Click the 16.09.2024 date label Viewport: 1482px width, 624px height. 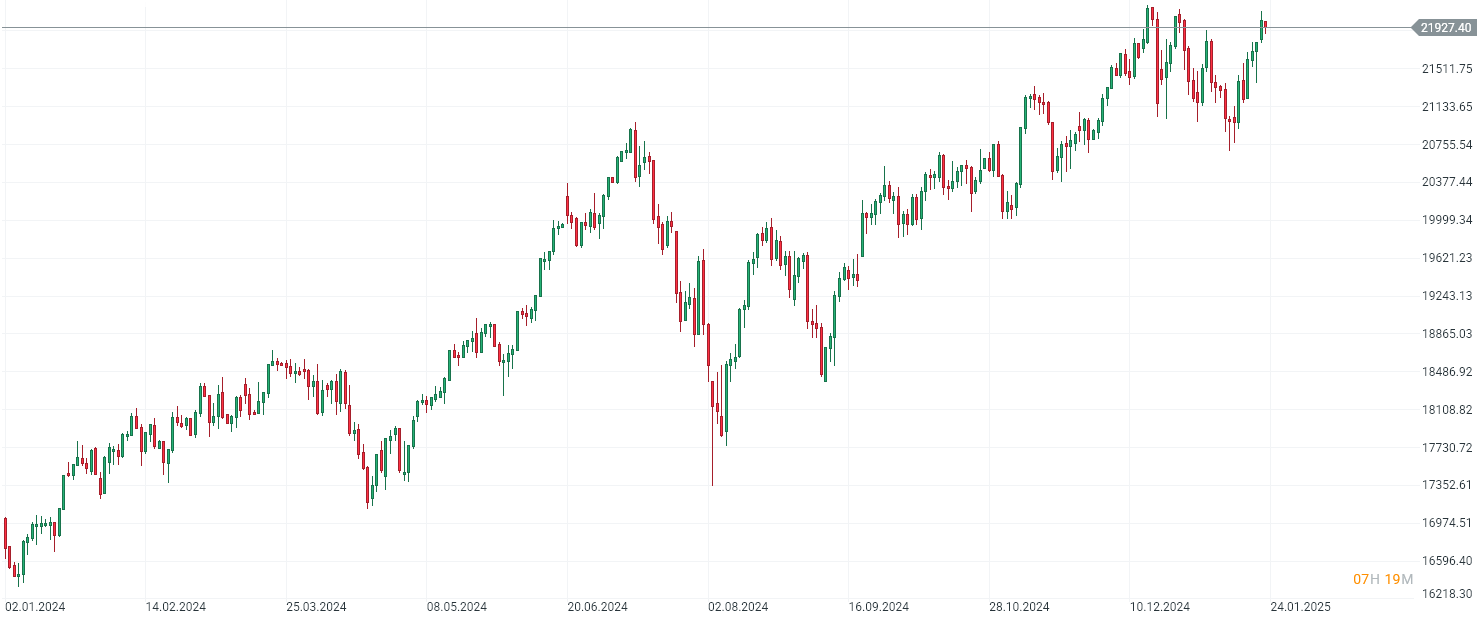879,607
